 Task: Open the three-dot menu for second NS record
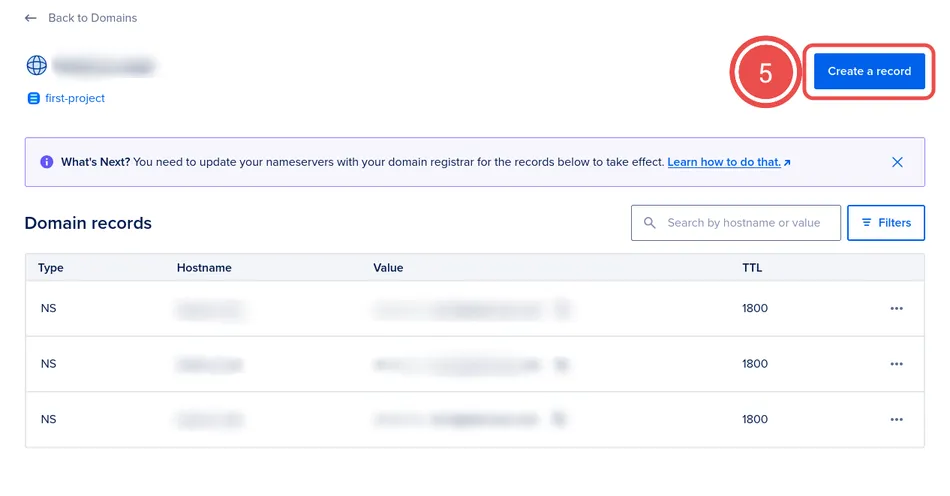pyautogui.click(x=896, y=364)
